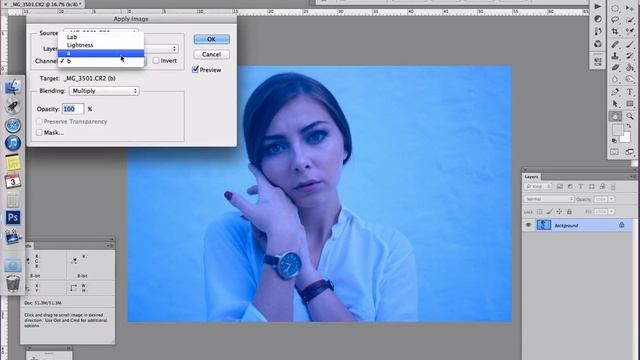Viewport: 640px width, 360px height.
Task: Select the Healing Brush tool
Action: (x=615, y=44)
